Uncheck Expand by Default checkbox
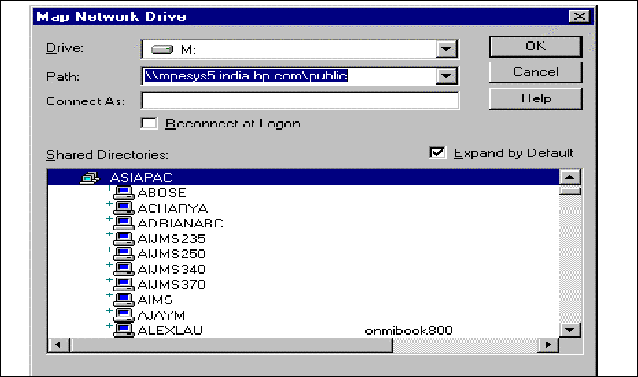The width and height of the screenshot is (638, 377). pyautogui.click(x=437, y=153)
